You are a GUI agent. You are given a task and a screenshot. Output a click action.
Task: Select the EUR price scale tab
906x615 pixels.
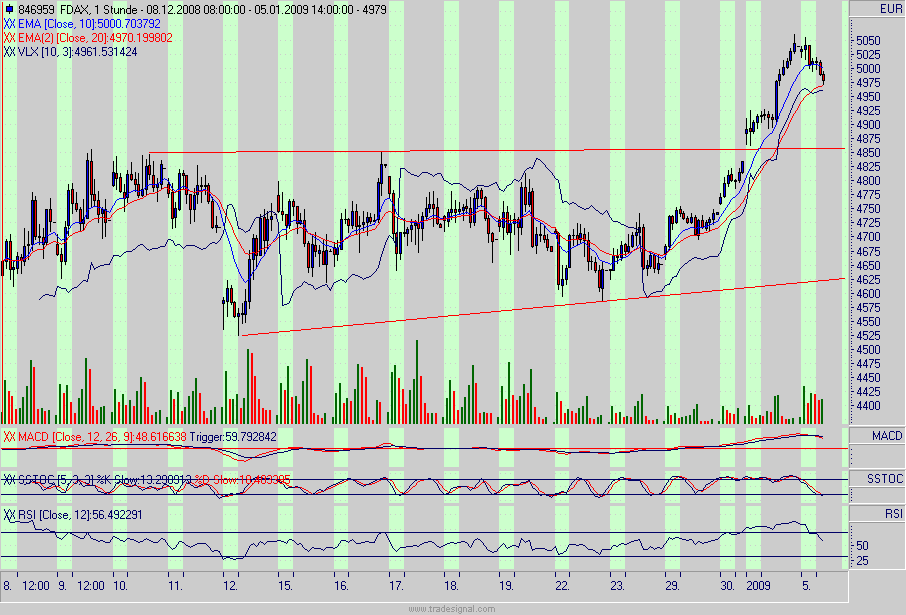click(877, 8)
